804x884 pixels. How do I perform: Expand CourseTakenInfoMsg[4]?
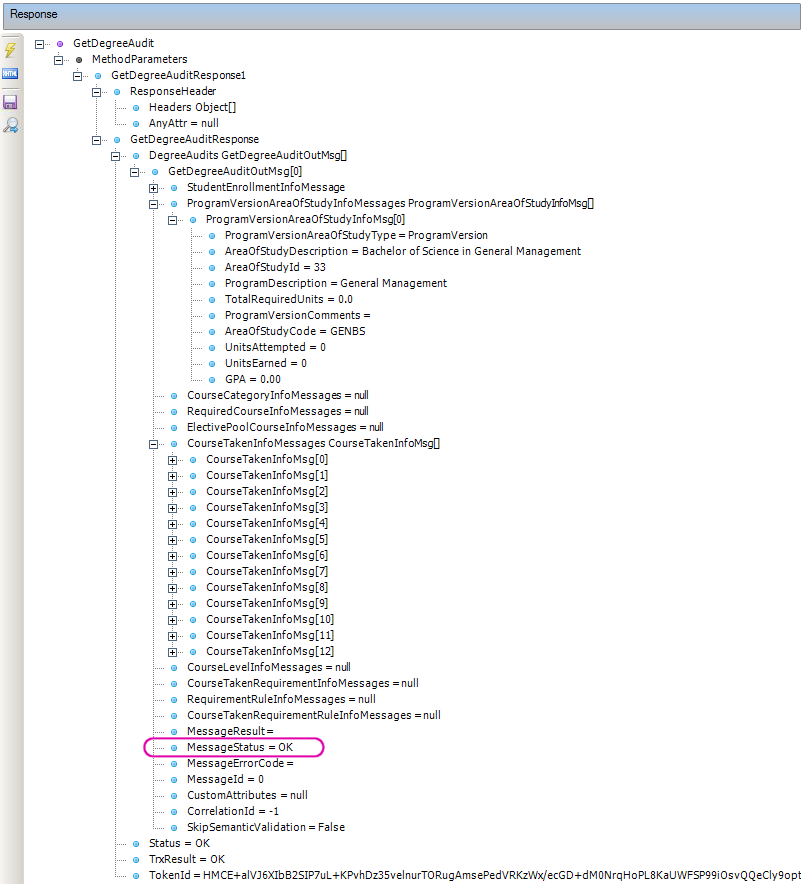(x=173, y=524)
